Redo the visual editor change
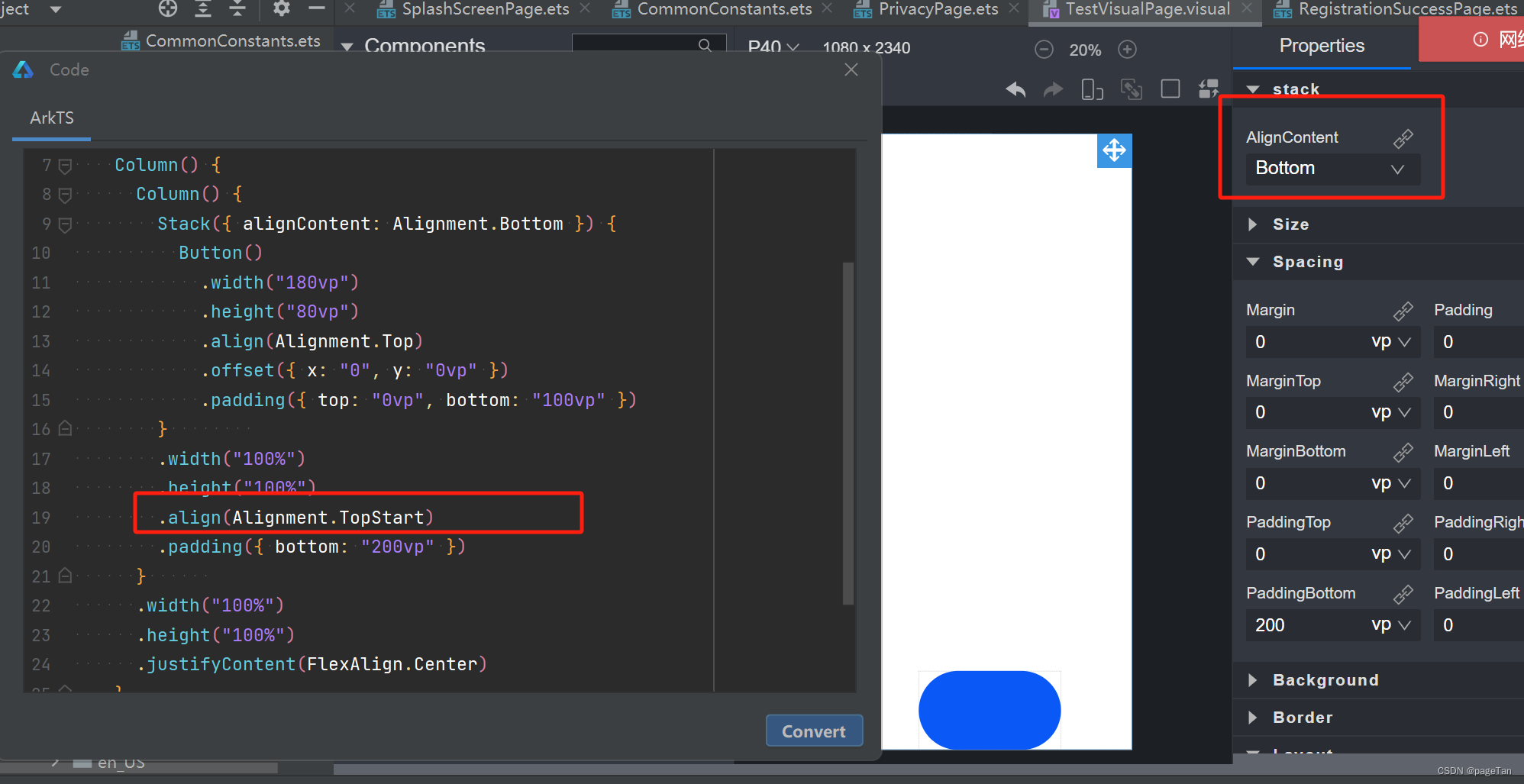1524x784 pixels. pos(1054,89)
